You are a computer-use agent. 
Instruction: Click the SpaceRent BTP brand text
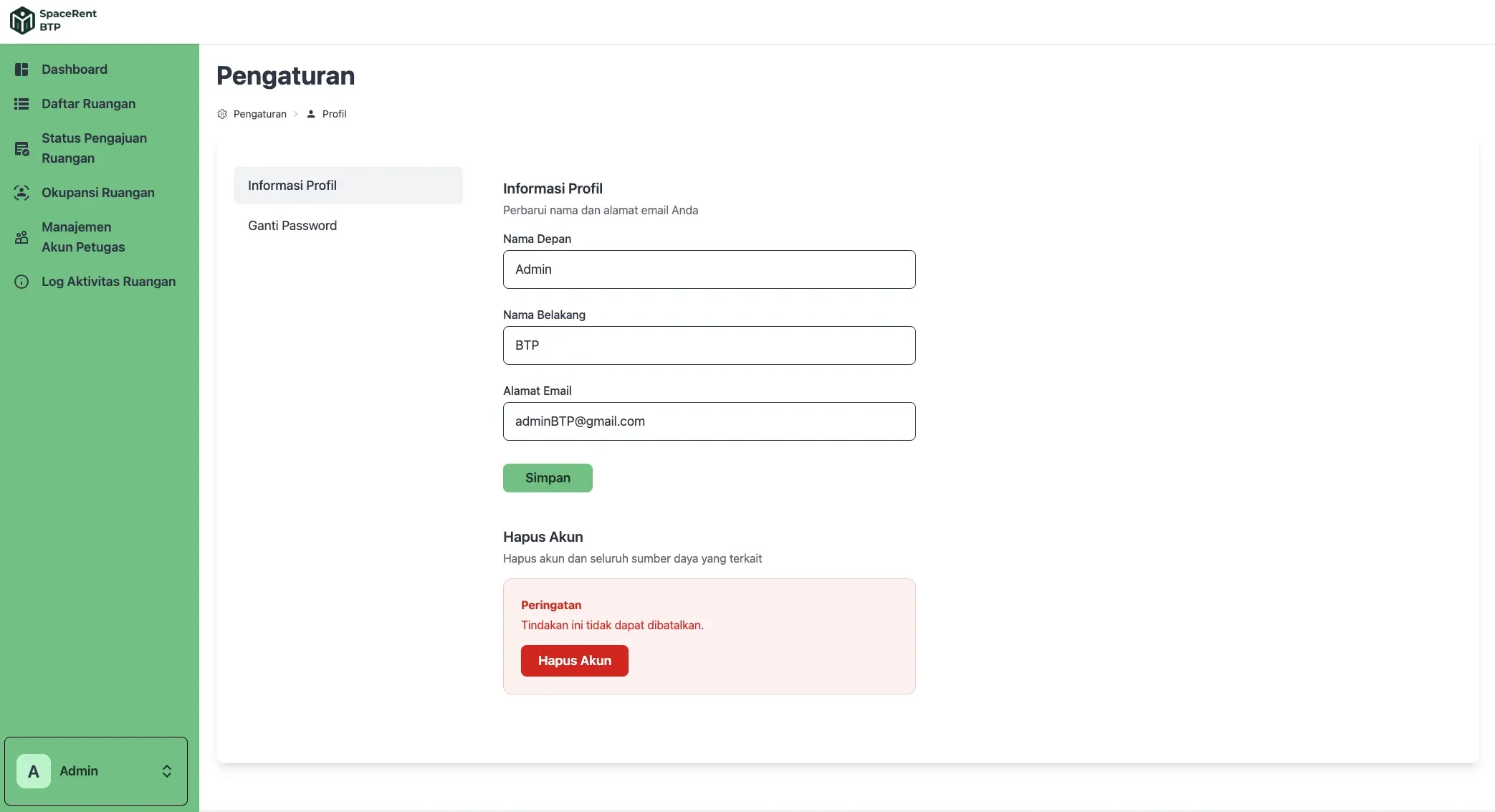(68, 20)
